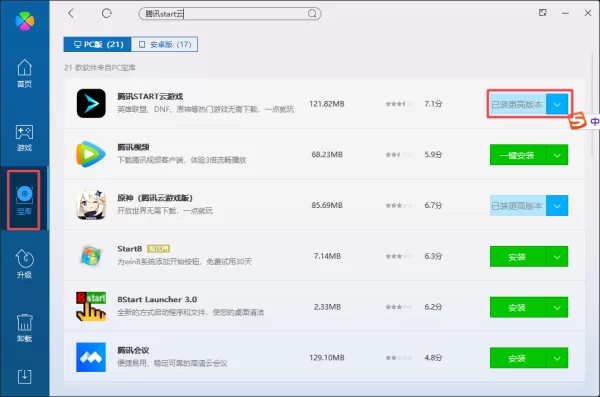Screen dimensions: 600x397
Task: Click the 腾讯START云游戏 app icon
Action: (x=91, y=103)
